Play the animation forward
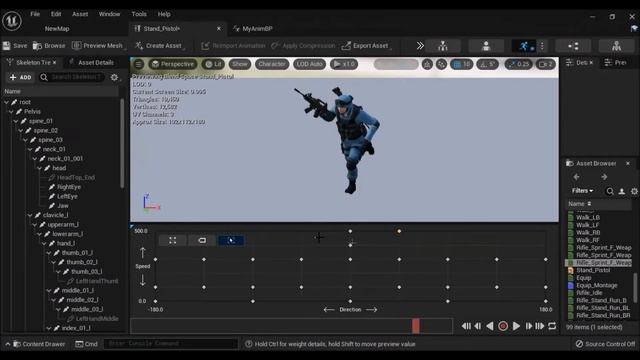This screenshot has height=360, width=640. (516, 326)
